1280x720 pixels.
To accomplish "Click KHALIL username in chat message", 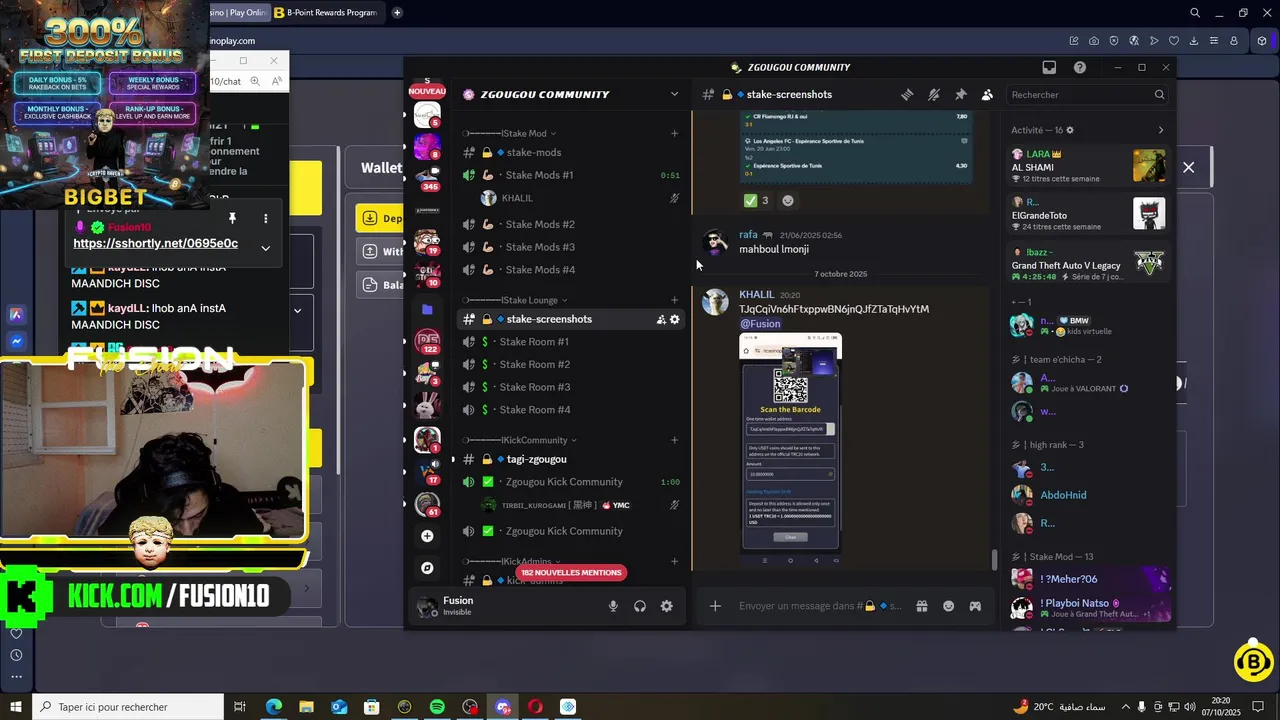I will 756,295.
